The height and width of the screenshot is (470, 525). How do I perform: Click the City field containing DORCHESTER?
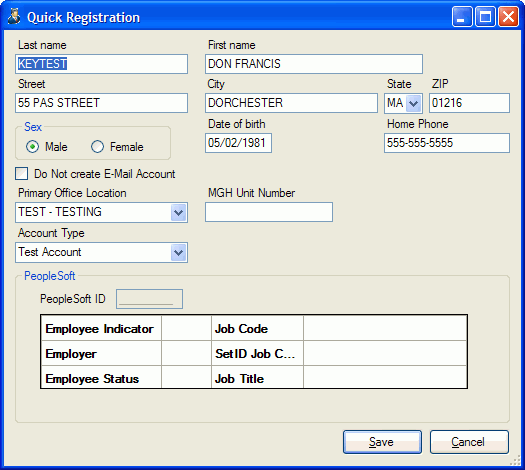pyautogui.click(x=291, y=103)
